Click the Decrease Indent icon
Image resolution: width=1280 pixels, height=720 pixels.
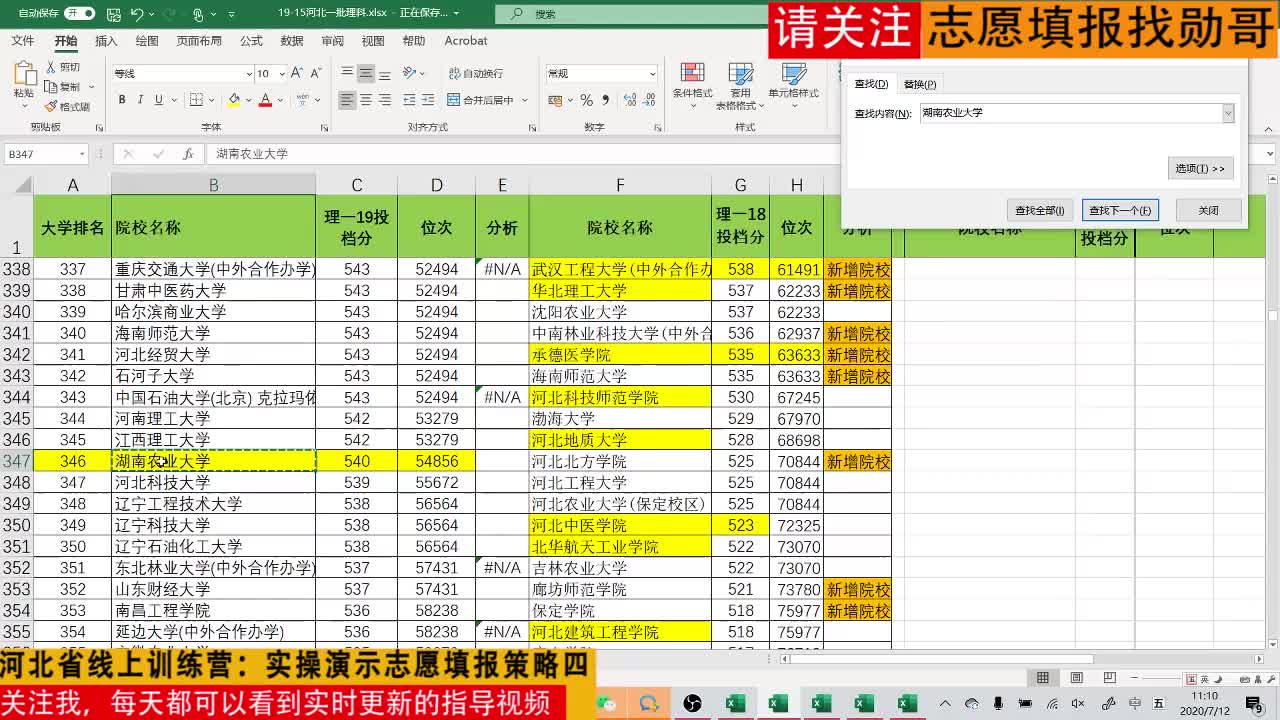(x=408, y=100)
